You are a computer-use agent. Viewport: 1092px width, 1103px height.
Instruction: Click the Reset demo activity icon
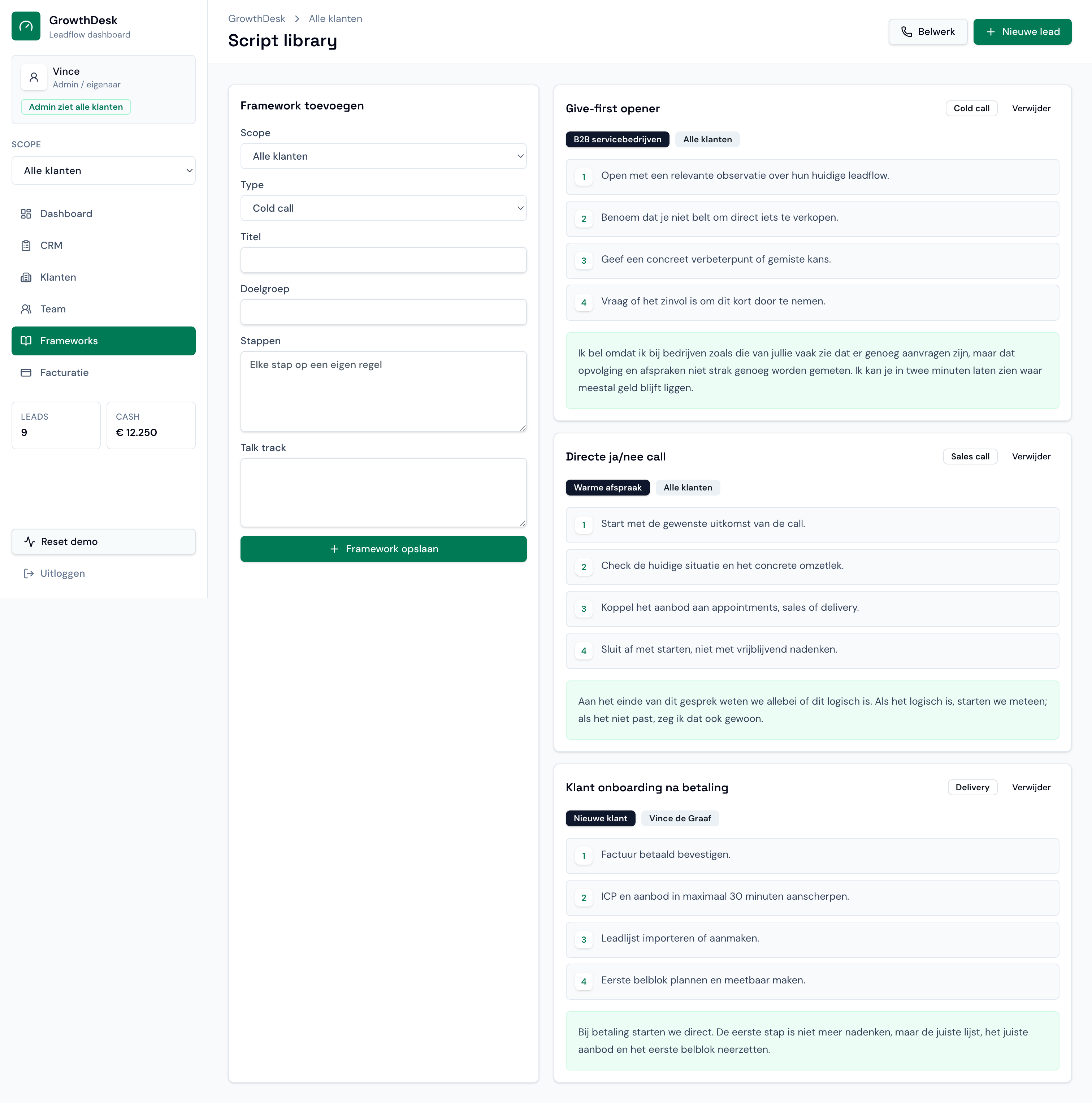[x=30, y=542]
